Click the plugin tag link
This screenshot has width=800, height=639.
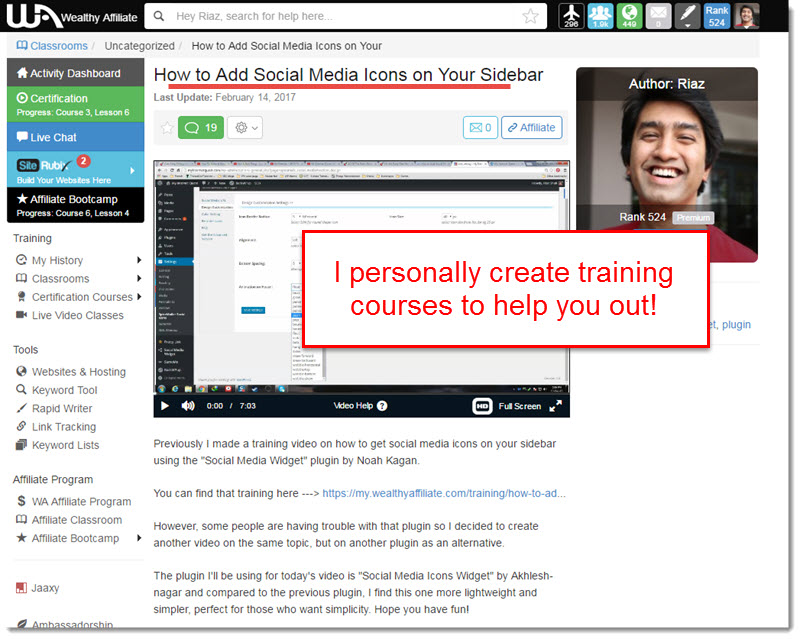[x=736, y=325]
